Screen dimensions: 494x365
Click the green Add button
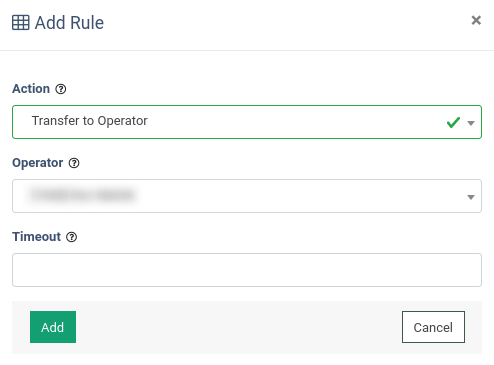coord(53,327)
